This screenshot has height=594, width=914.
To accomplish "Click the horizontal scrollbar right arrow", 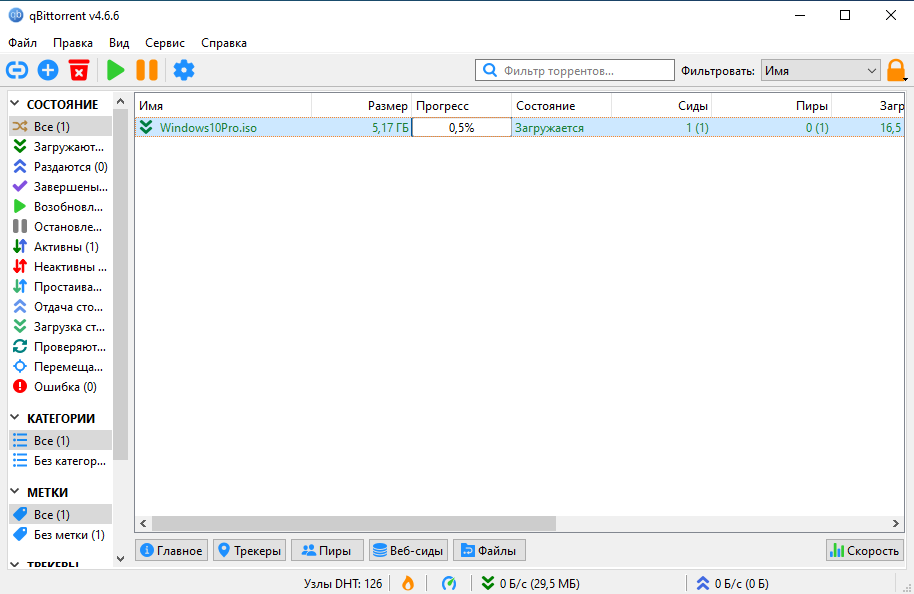I will (x=896, y=523).
